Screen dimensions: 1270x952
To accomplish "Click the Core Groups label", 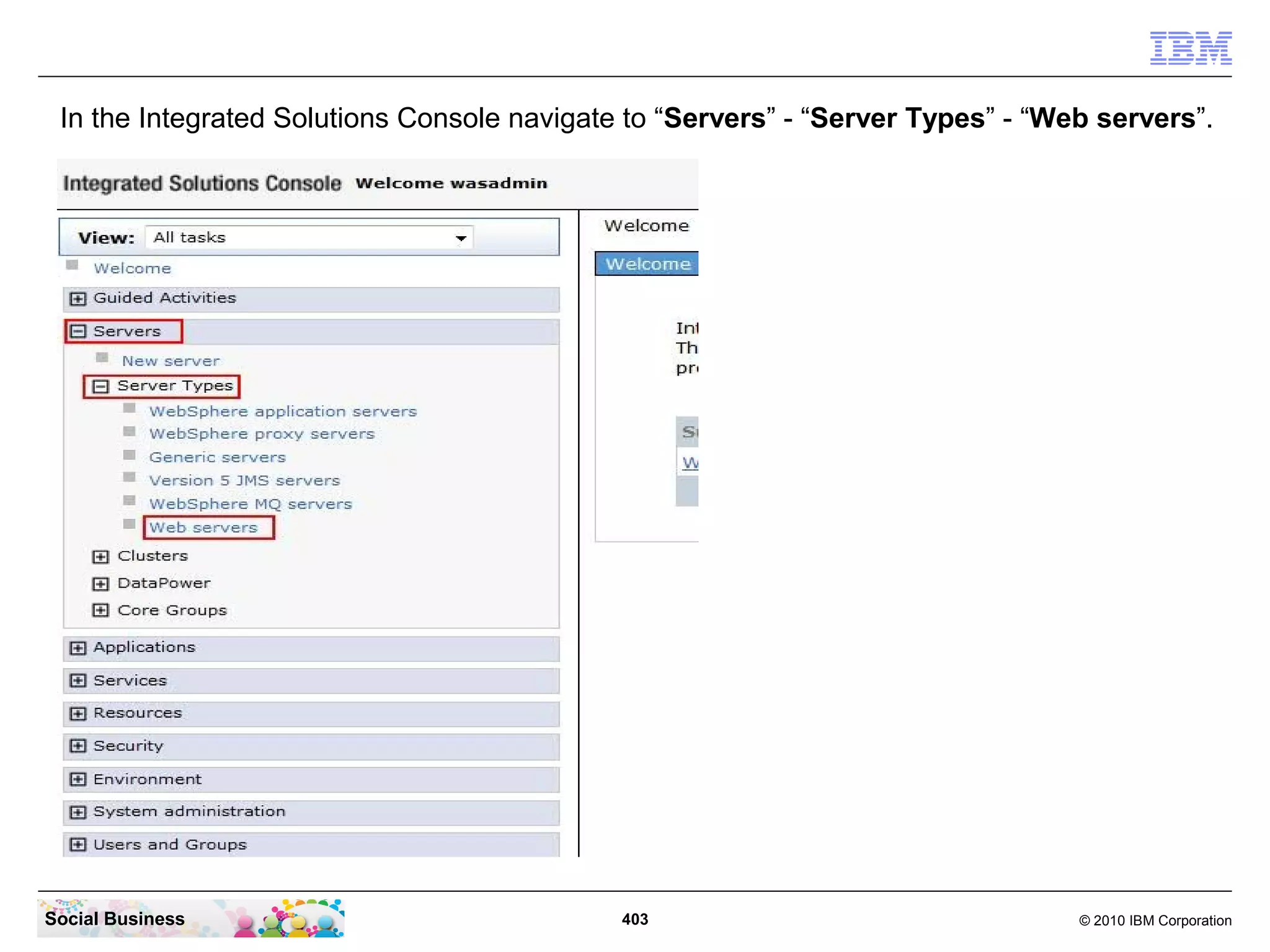I will point(172,610).
